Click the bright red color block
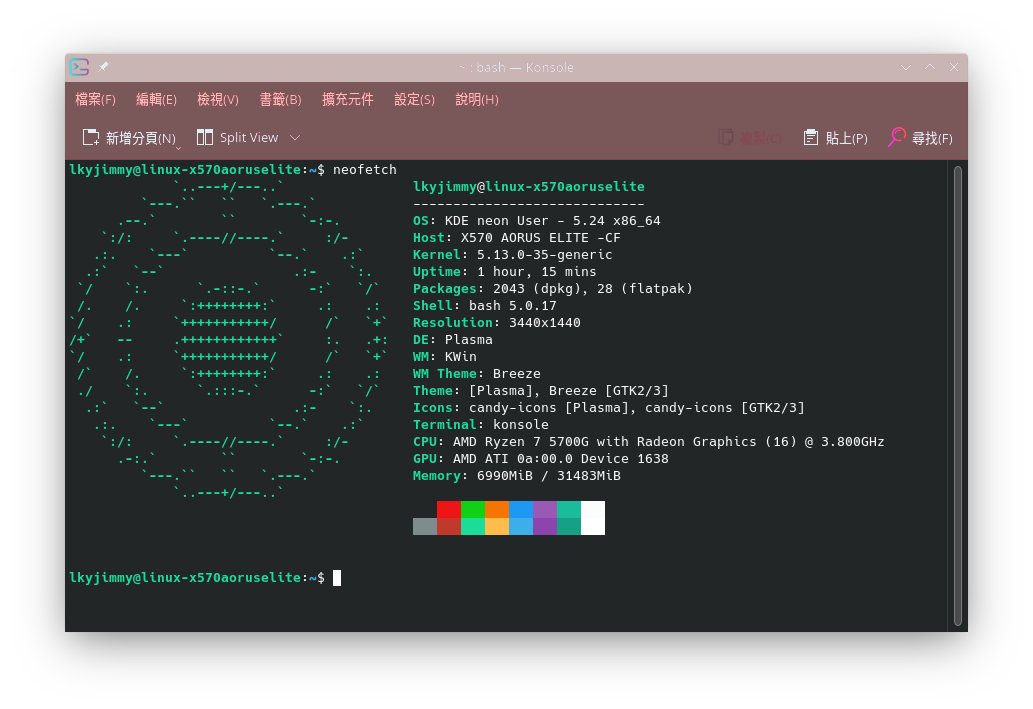 coord(449,509)
